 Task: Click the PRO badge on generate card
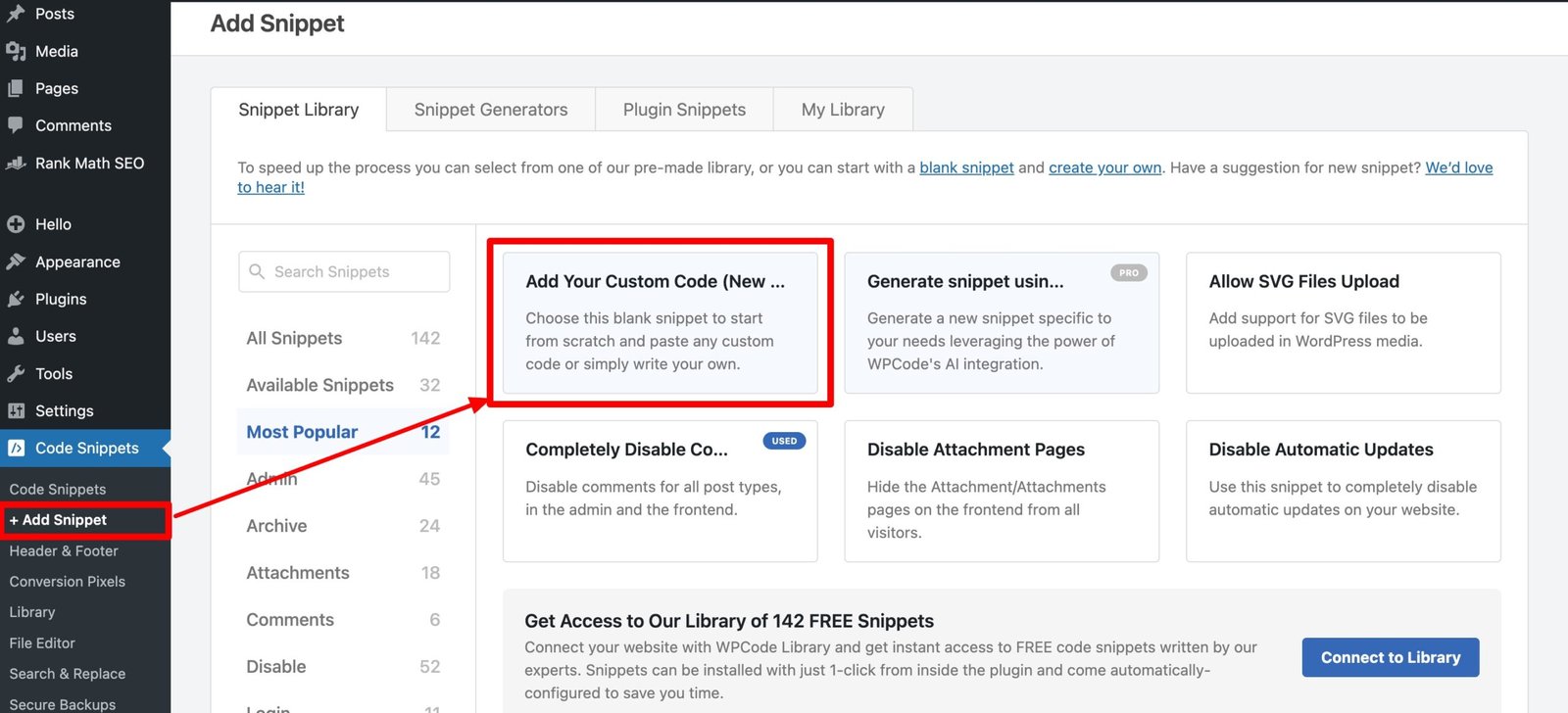1129,272
